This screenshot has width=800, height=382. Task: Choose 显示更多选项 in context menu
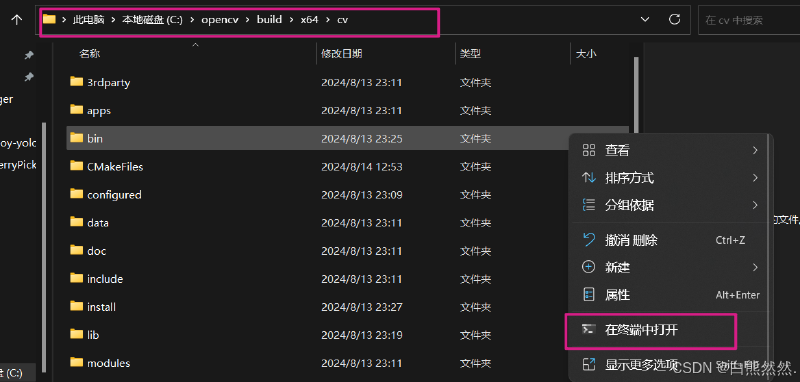(670, 365)
